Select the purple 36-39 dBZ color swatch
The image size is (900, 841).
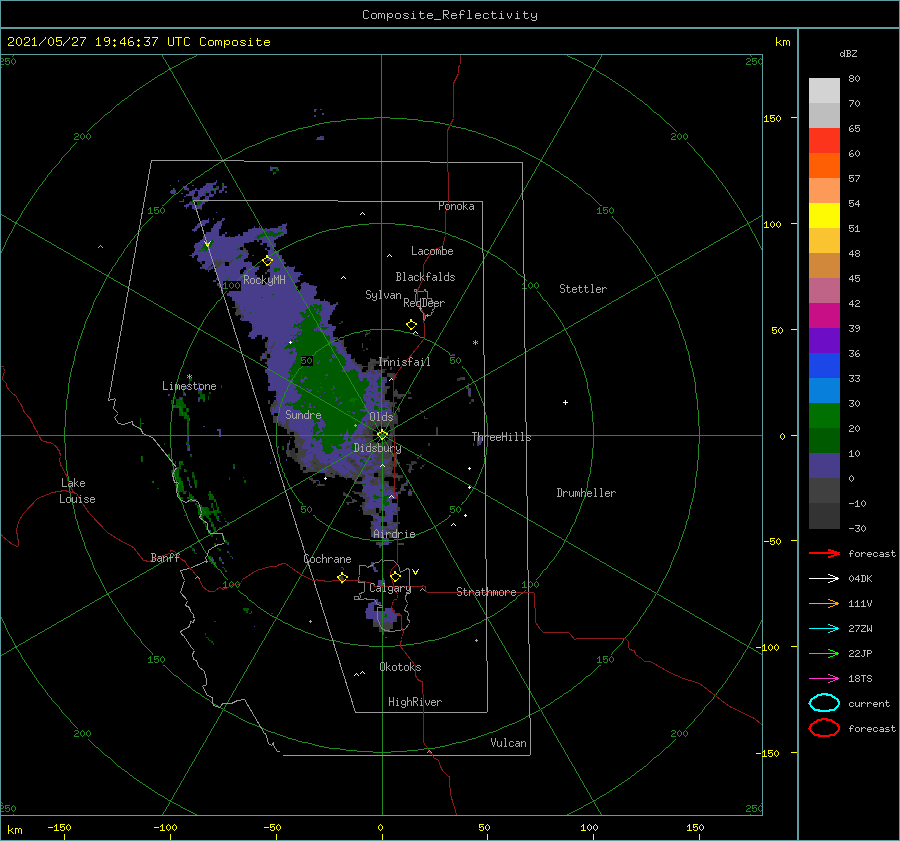824,341
